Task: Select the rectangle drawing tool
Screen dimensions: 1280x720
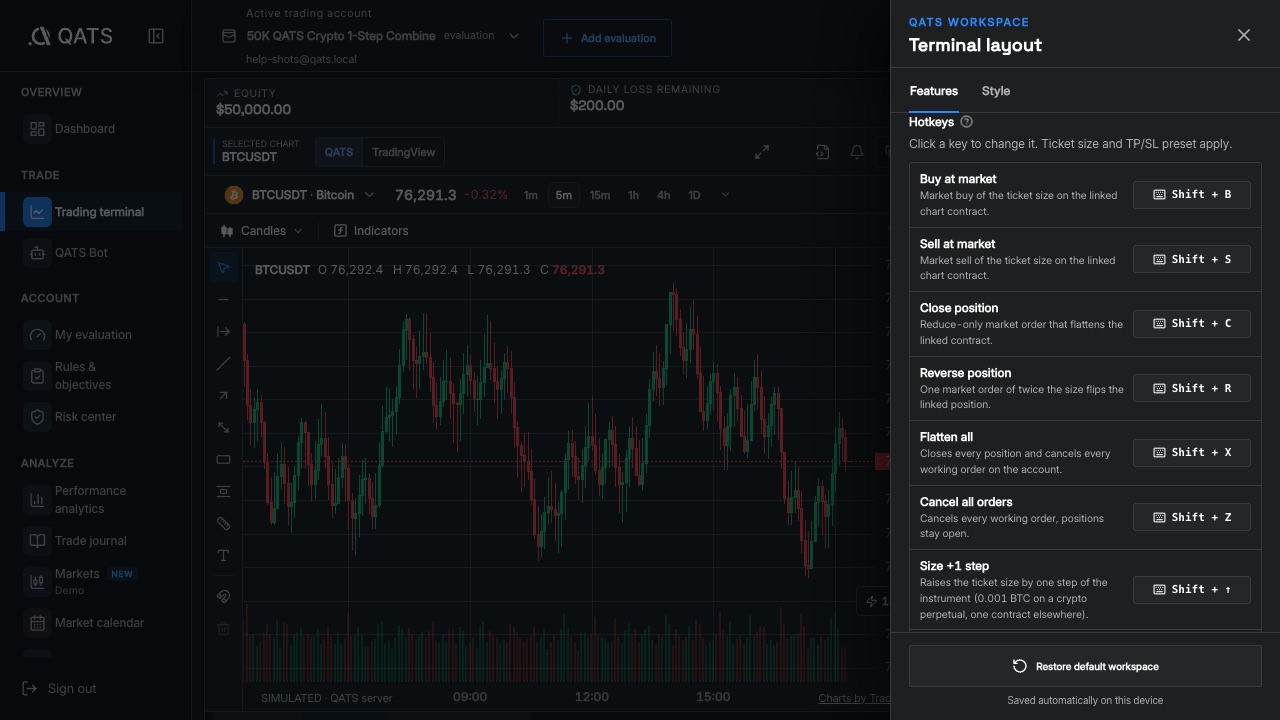Action: [223, 460]
